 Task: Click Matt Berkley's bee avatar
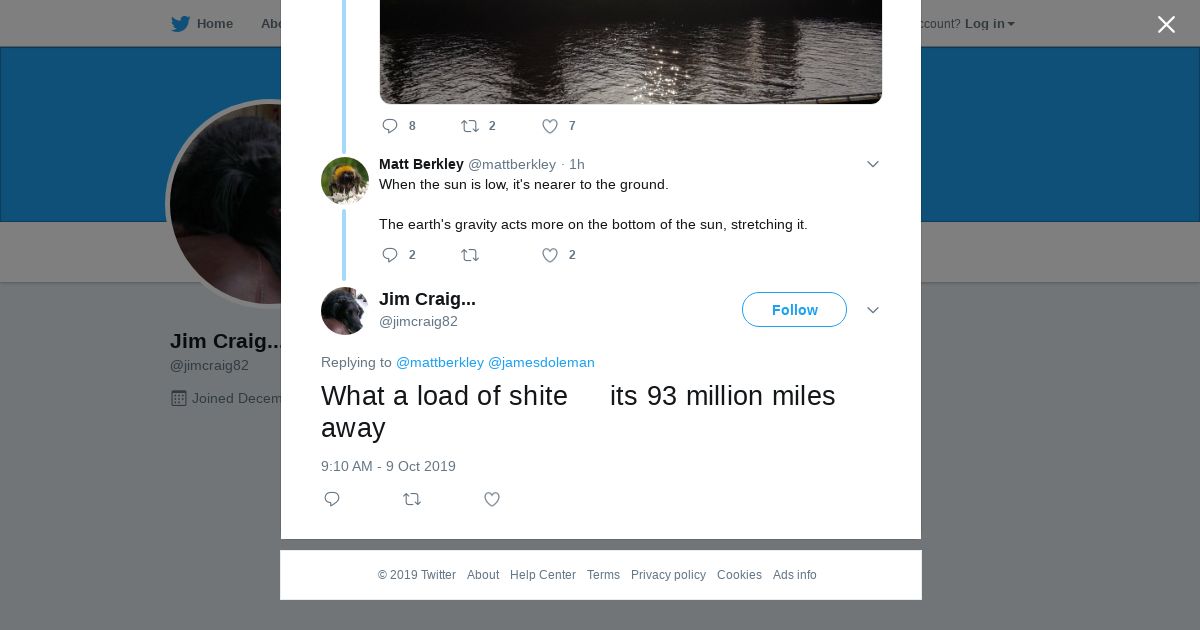point(345,181)
